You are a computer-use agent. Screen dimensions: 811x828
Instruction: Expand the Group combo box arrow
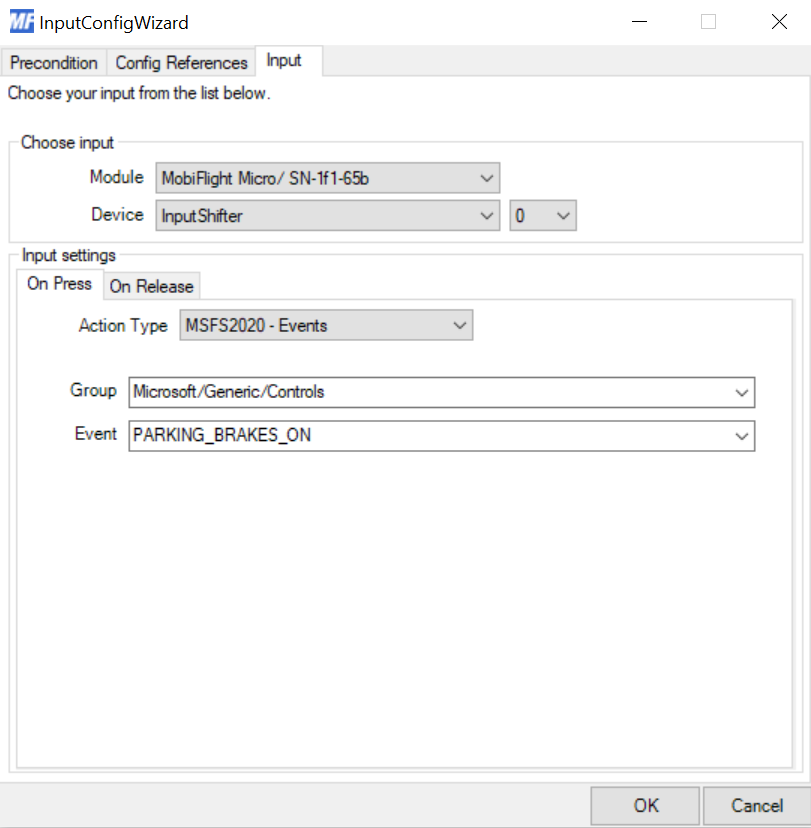pyautogui.click(x=742, y=392)
